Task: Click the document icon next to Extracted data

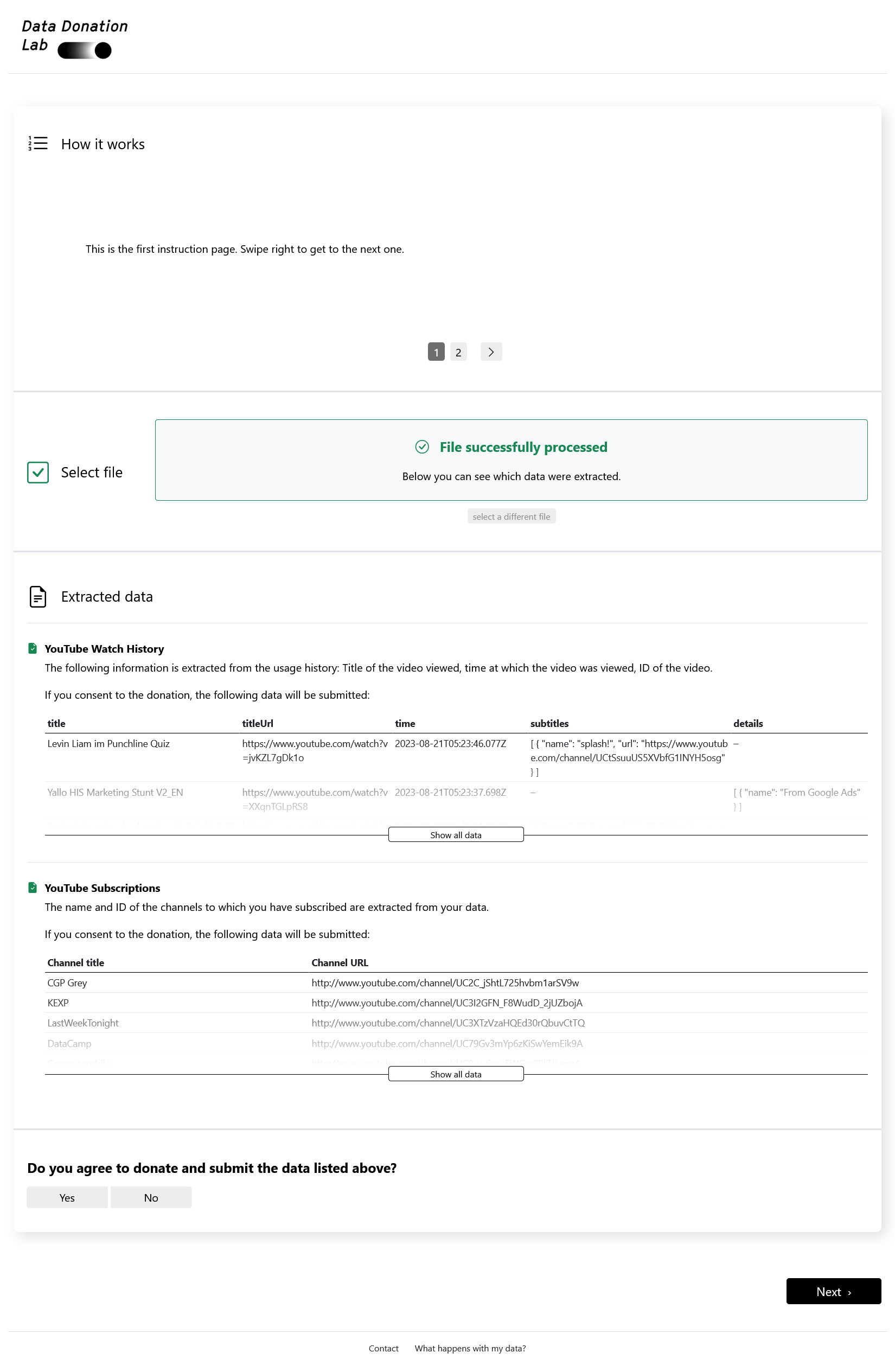Action: tap(37, 597)
